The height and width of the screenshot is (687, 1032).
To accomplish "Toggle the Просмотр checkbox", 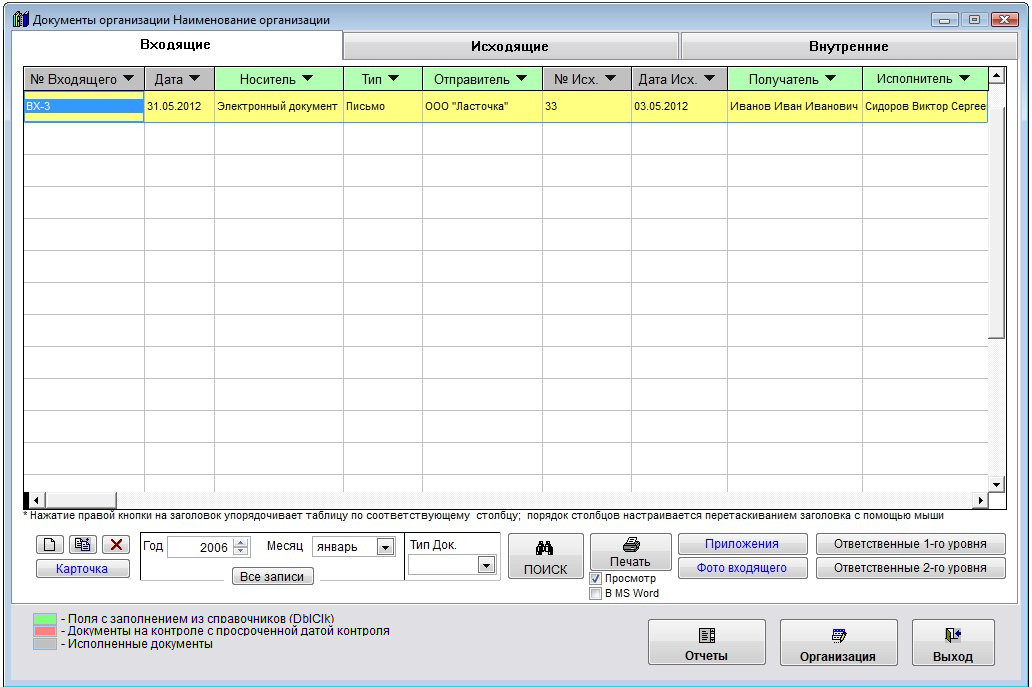I will [x=596, y=579].
